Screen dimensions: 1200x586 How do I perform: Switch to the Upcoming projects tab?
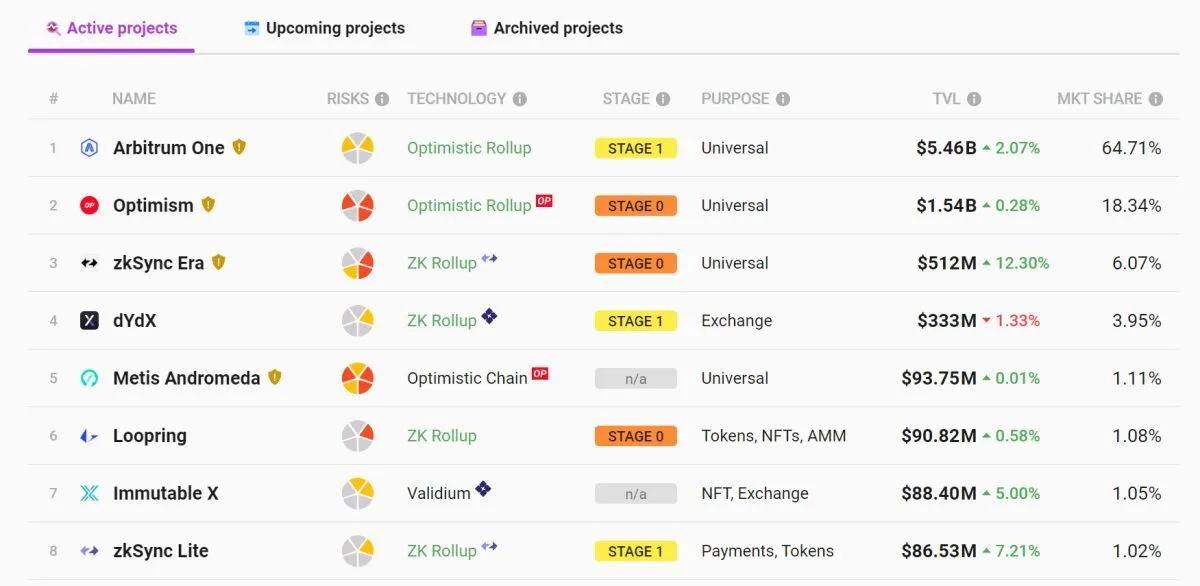325,28
